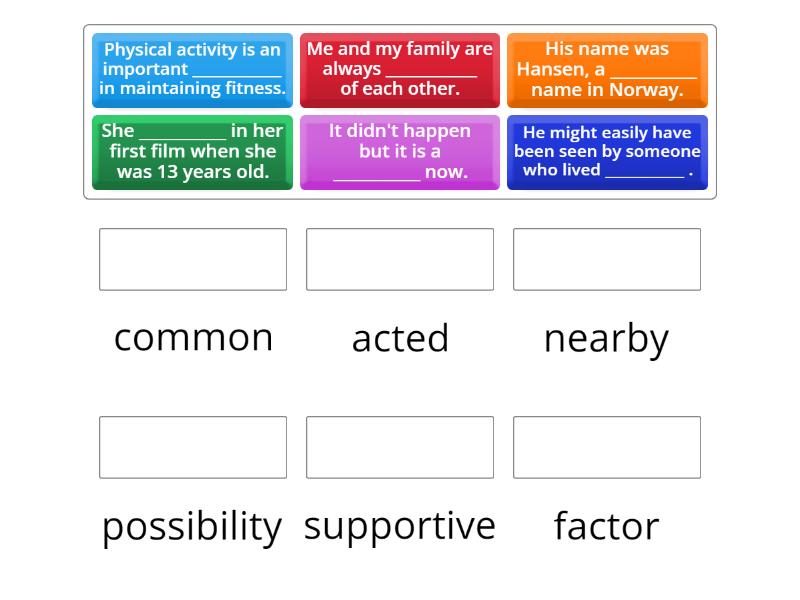This screenshot has width=800, height=600.
Task: Click the empty box above 'supportive'
Action: [x=400, y=447]
